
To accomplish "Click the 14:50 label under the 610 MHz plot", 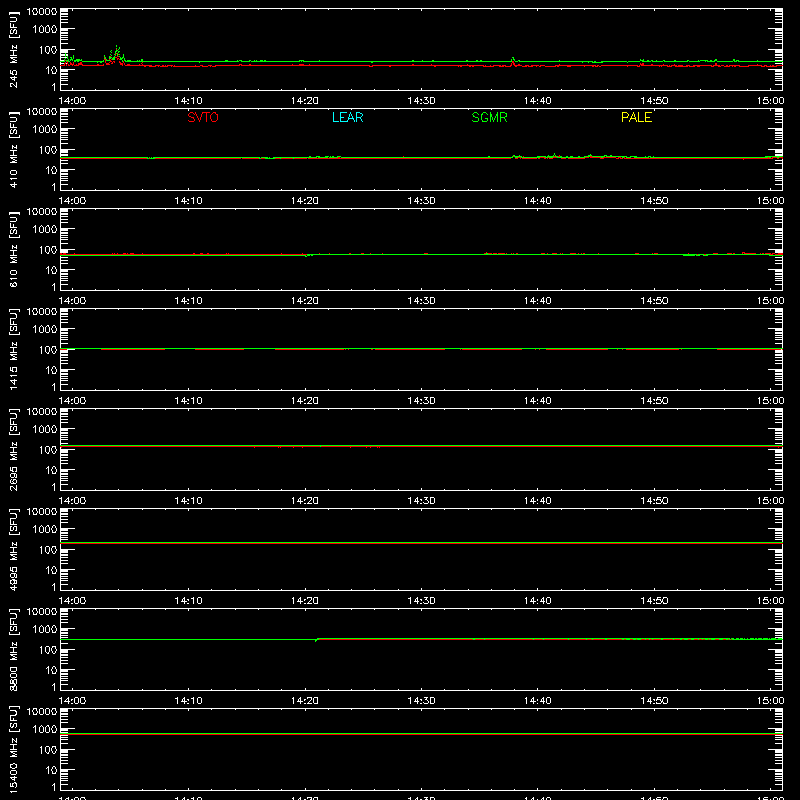I will pos(654,301).
